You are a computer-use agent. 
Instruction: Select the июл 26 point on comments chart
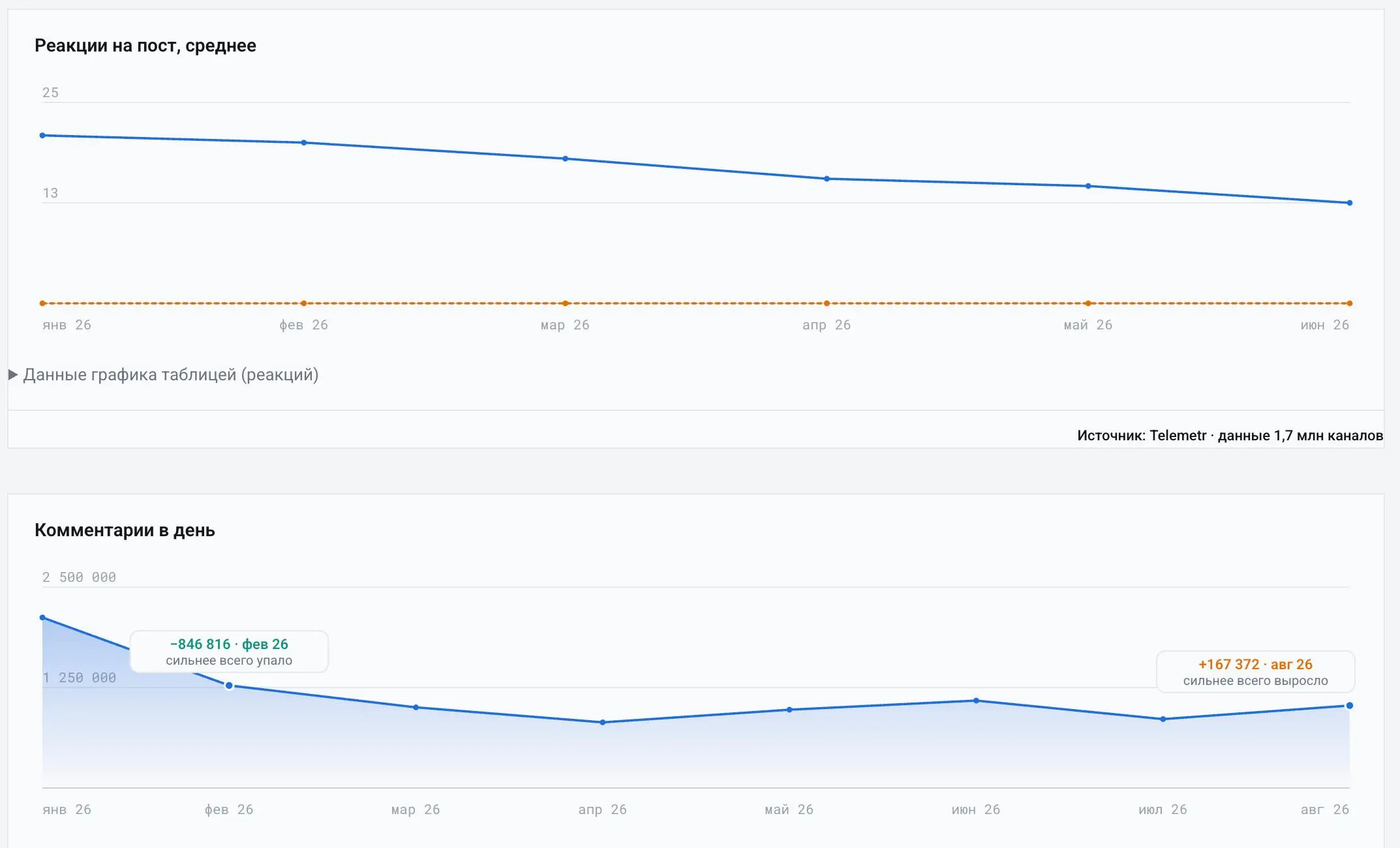point(1163,719)
